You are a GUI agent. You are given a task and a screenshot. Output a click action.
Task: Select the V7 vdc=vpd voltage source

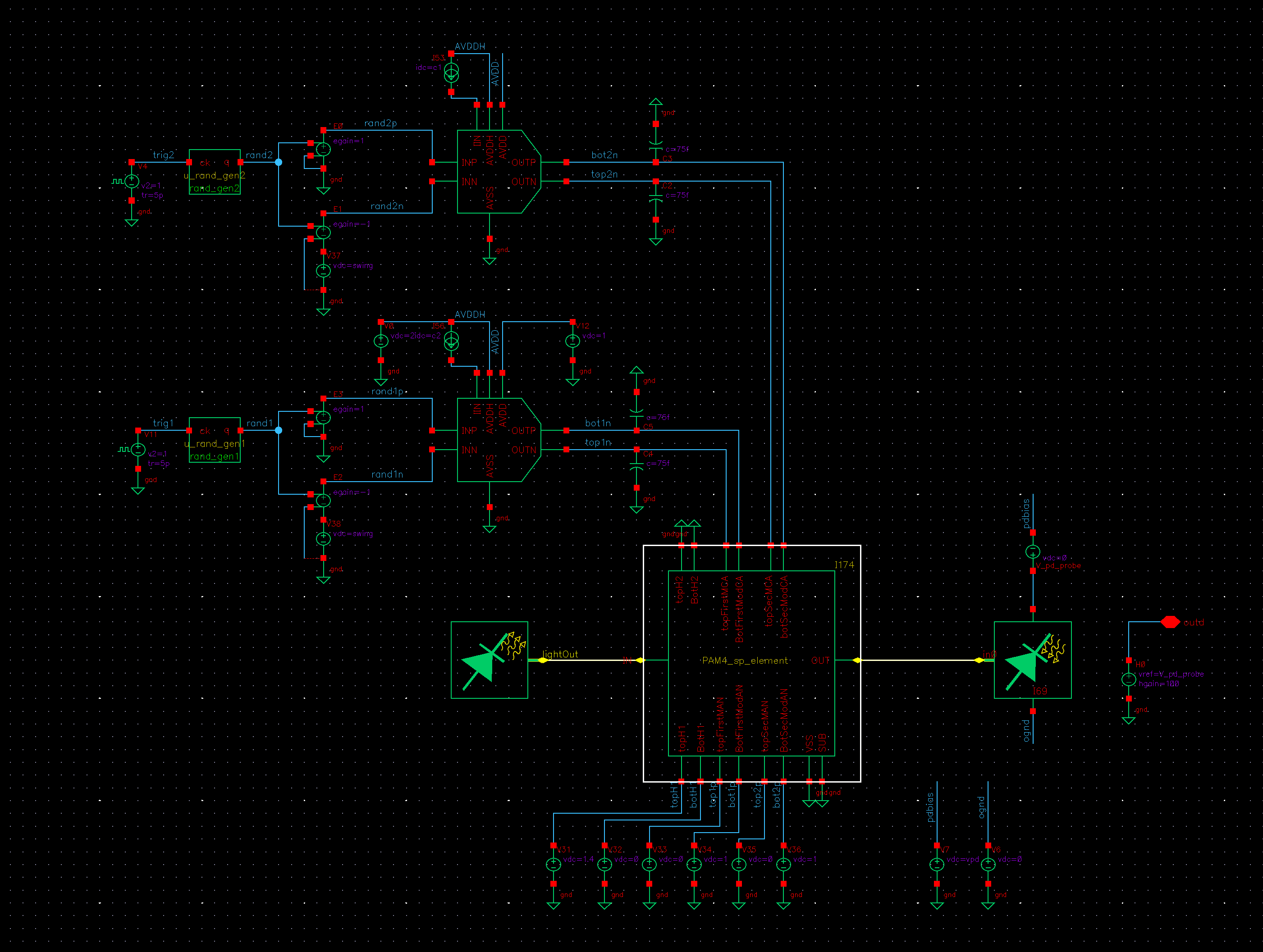pyautogui.click(x=936, y=865)
